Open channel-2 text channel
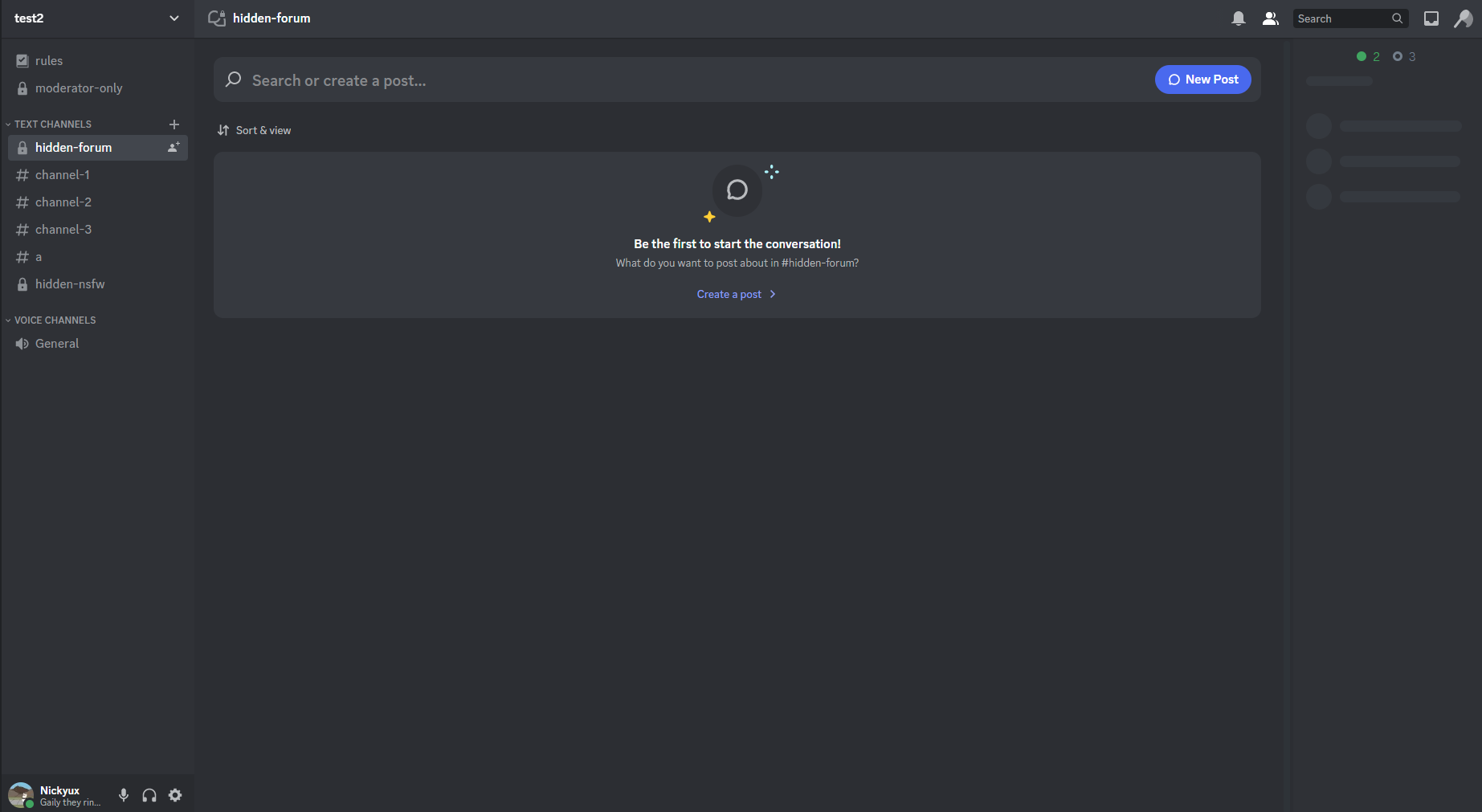This screenshot has width=1482, height=812. tap(97, 202)
